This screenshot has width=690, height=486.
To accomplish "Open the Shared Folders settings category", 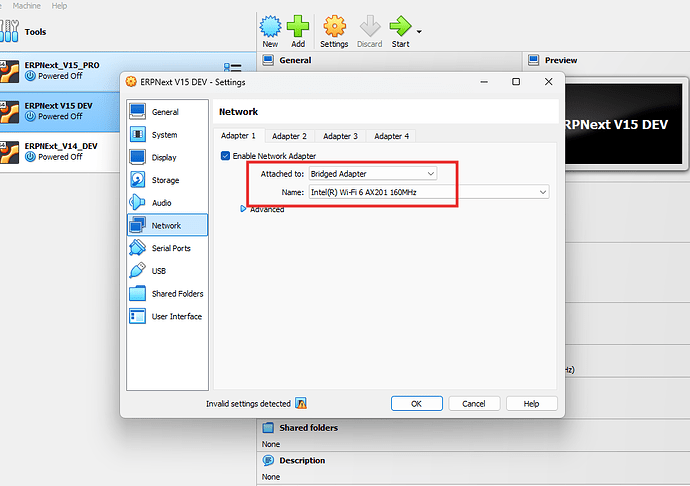I will [167, 294].
